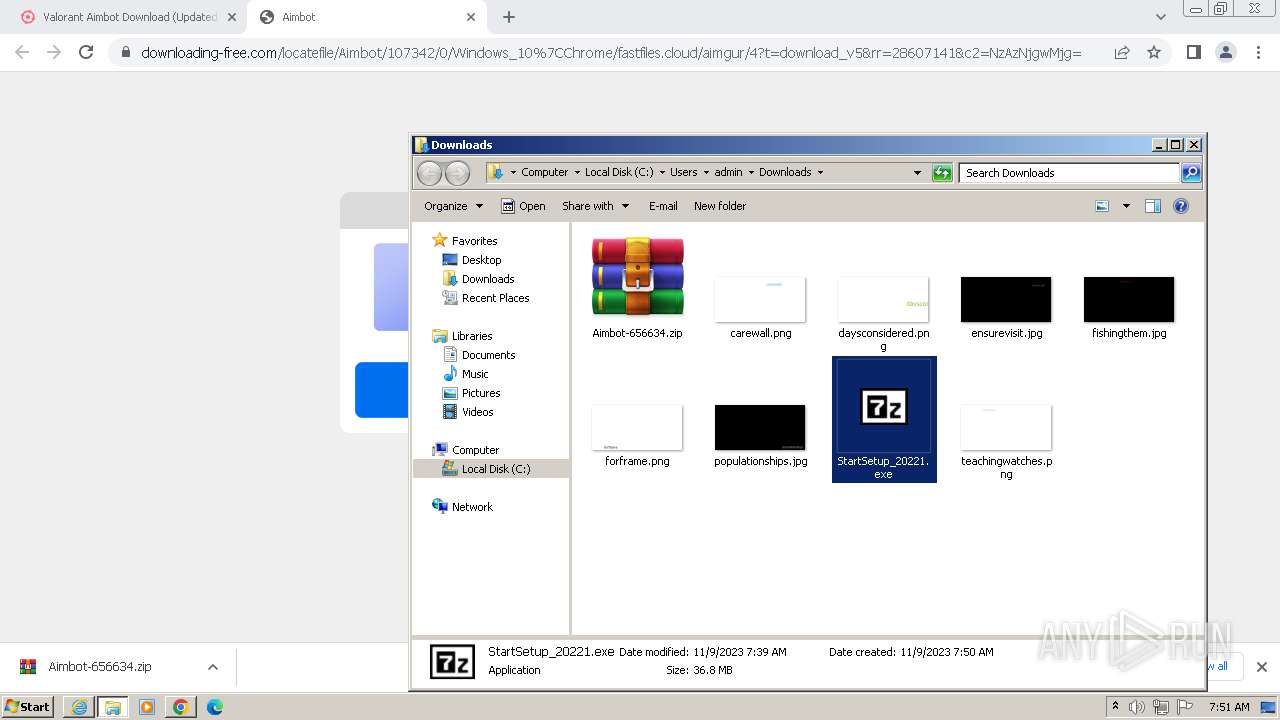Click Open in Explorer toolbar
Screen dimensions: 1280x720
coord(523,206)
